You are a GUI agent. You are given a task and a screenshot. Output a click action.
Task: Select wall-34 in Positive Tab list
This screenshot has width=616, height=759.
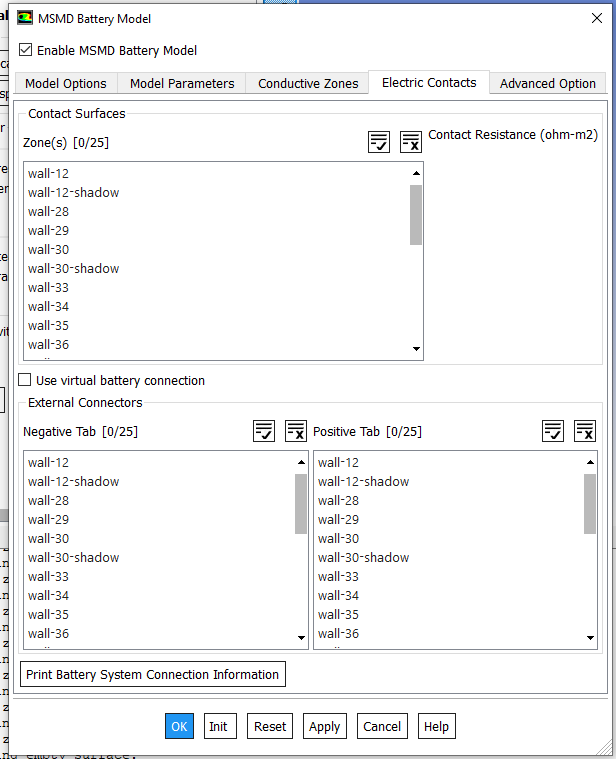pyautogui.click(x=338, y=596)
